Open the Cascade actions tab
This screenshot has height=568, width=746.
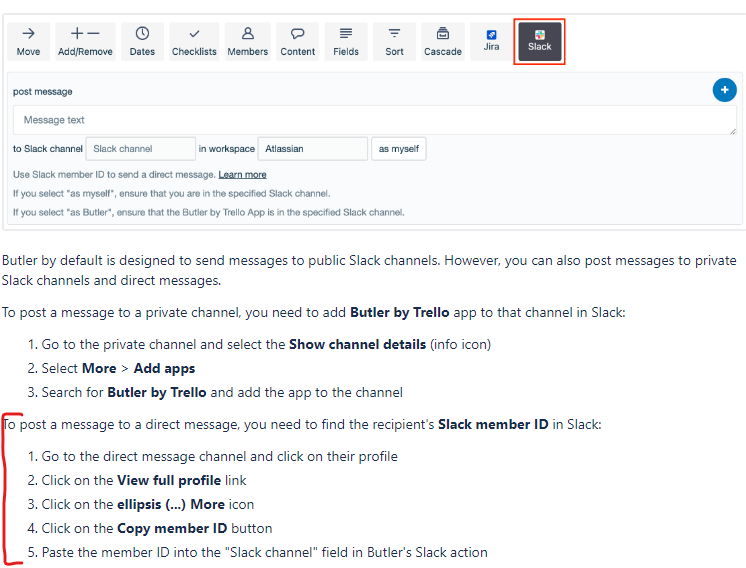(443, 41)
